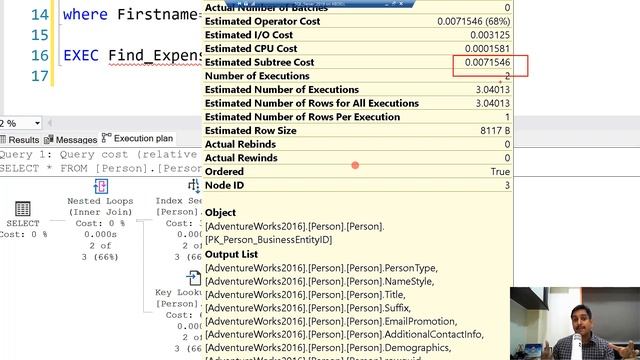Click SELECT * FROM Person query text
Viewport: 640px width, 360px height.
pos(100,168)
